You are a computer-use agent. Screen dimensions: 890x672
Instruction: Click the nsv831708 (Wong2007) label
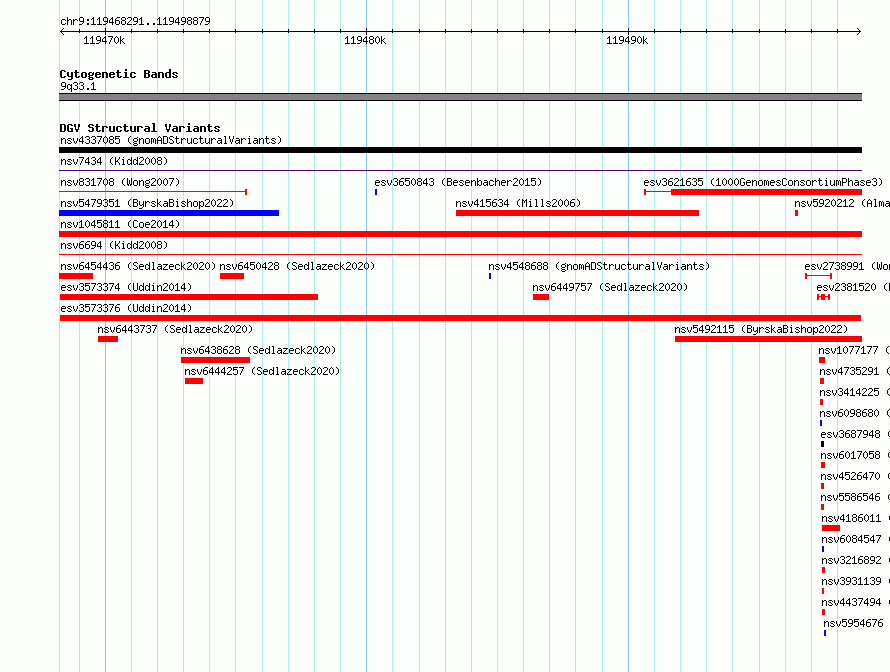pos(120,182)
